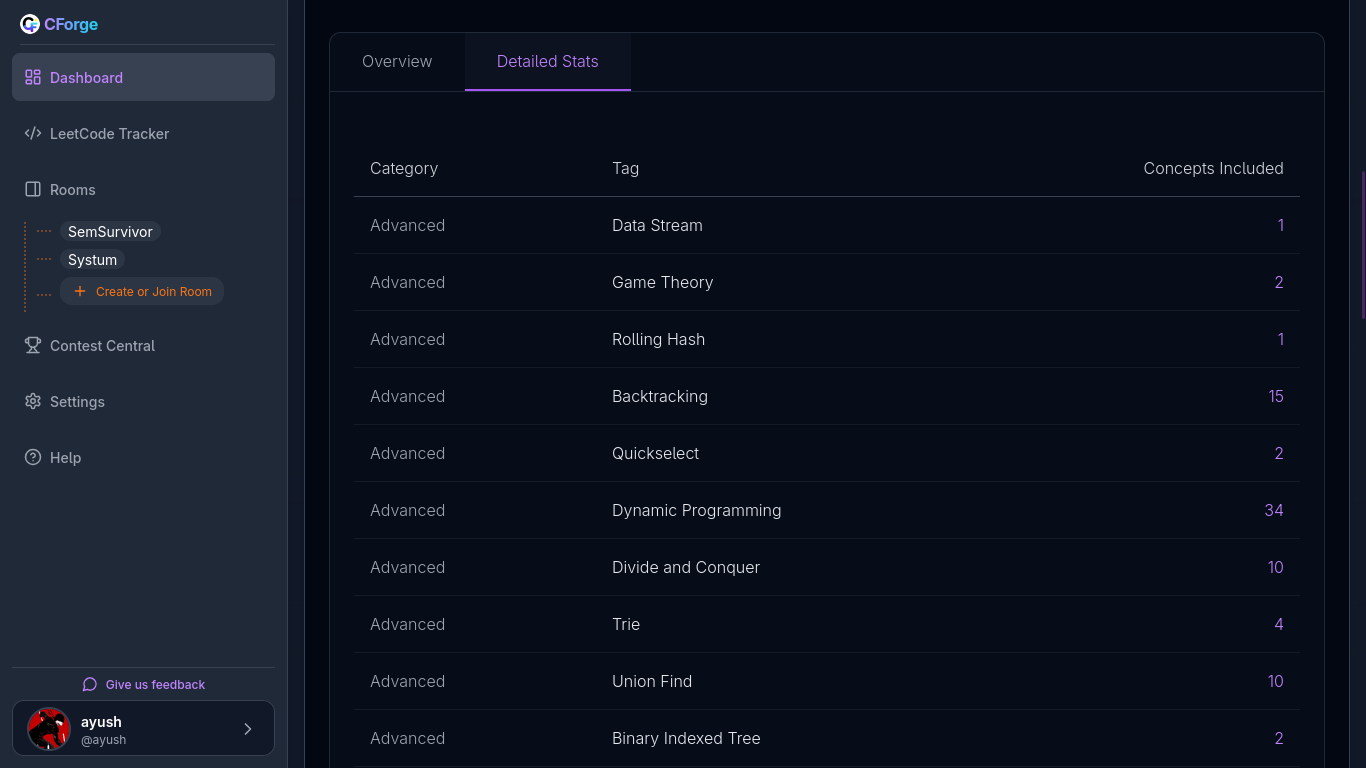Open the Systum room
This screenshot has width=1366, height=768.
(x=92, y=259)
